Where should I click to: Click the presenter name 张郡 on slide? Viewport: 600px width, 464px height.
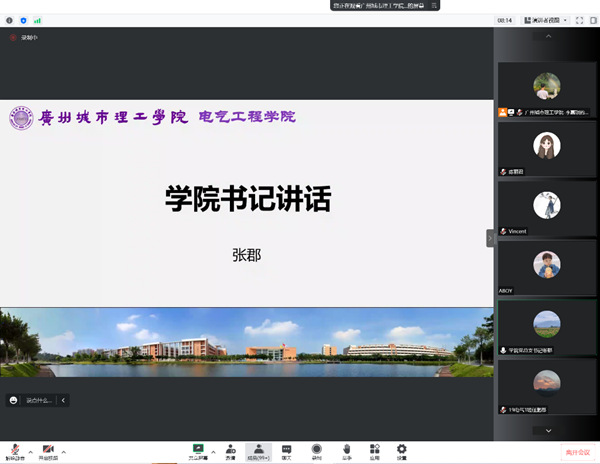pos(247,255)
